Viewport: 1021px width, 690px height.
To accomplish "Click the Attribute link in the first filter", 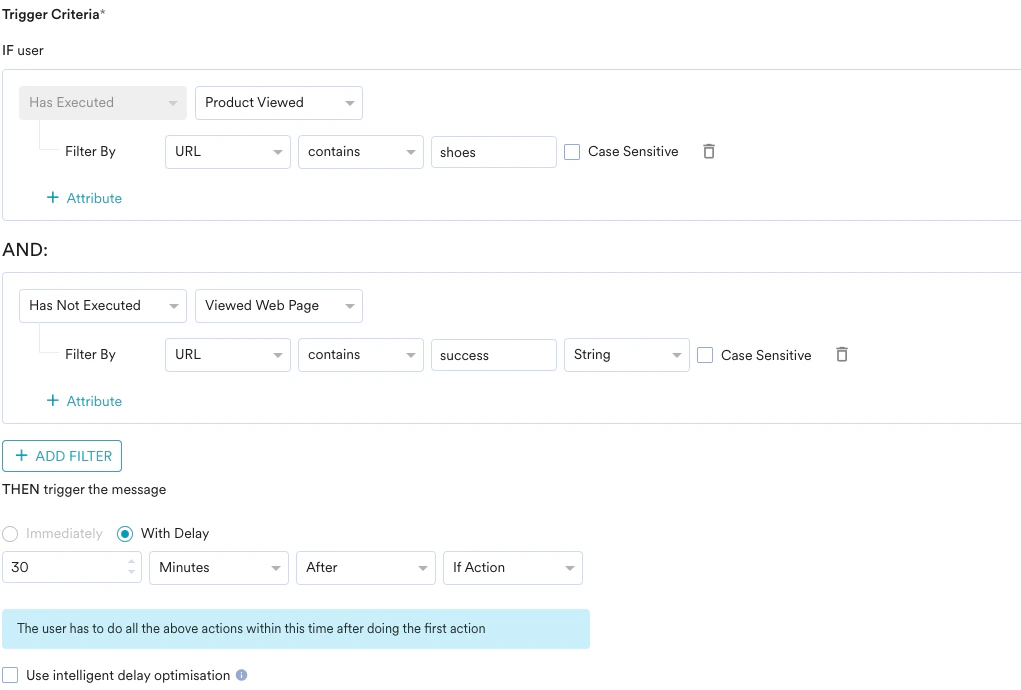I will click(93, 198).
